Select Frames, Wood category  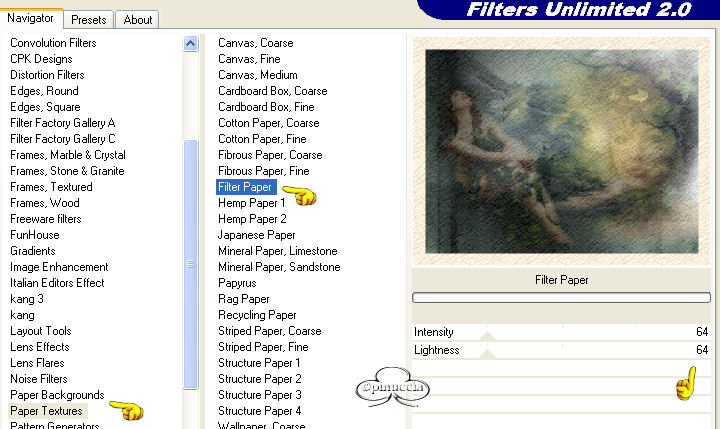45,203
